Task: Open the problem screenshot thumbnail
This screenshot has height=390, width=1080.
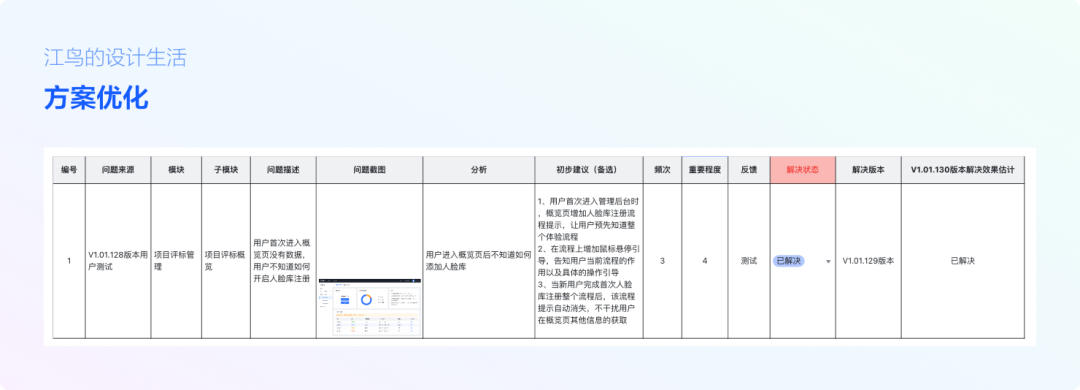Action: 370,307
